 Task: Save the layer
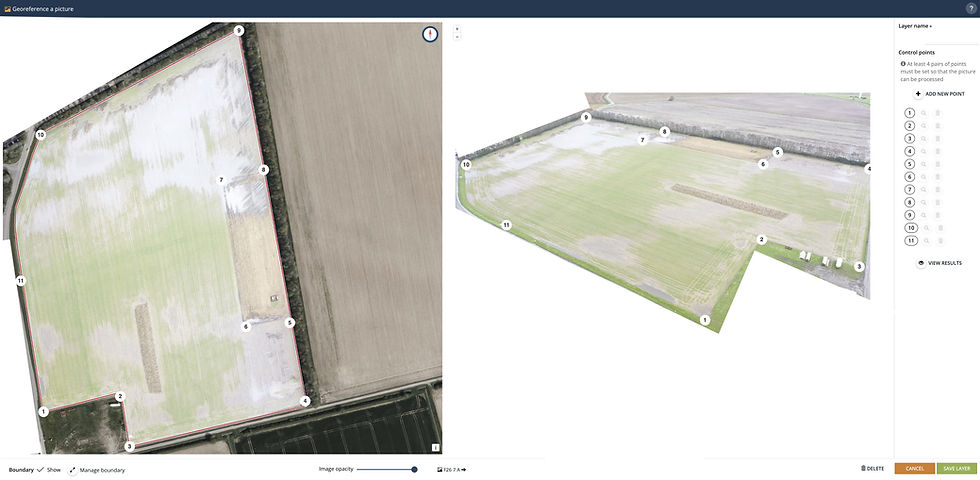pyautogui.click(x=957, y=468)
